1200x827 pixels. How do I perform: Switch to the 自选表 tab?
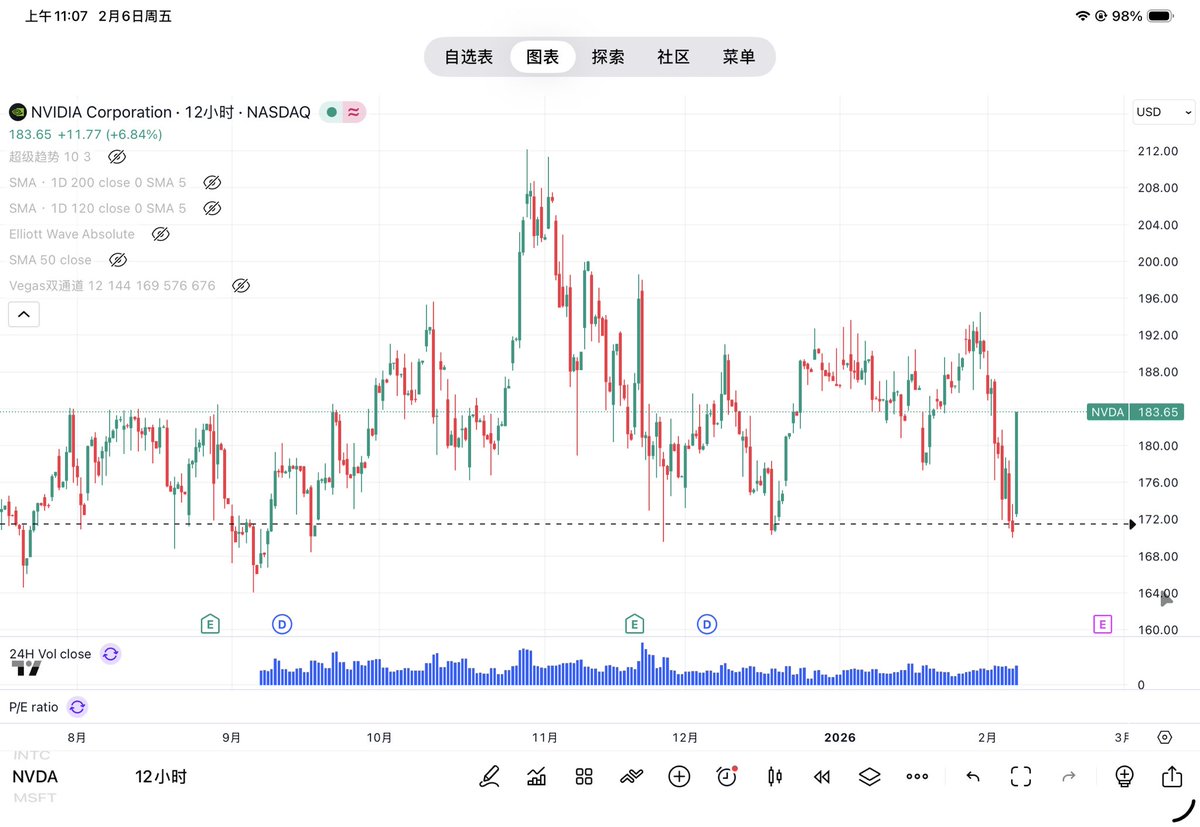[x=469, y=57]
